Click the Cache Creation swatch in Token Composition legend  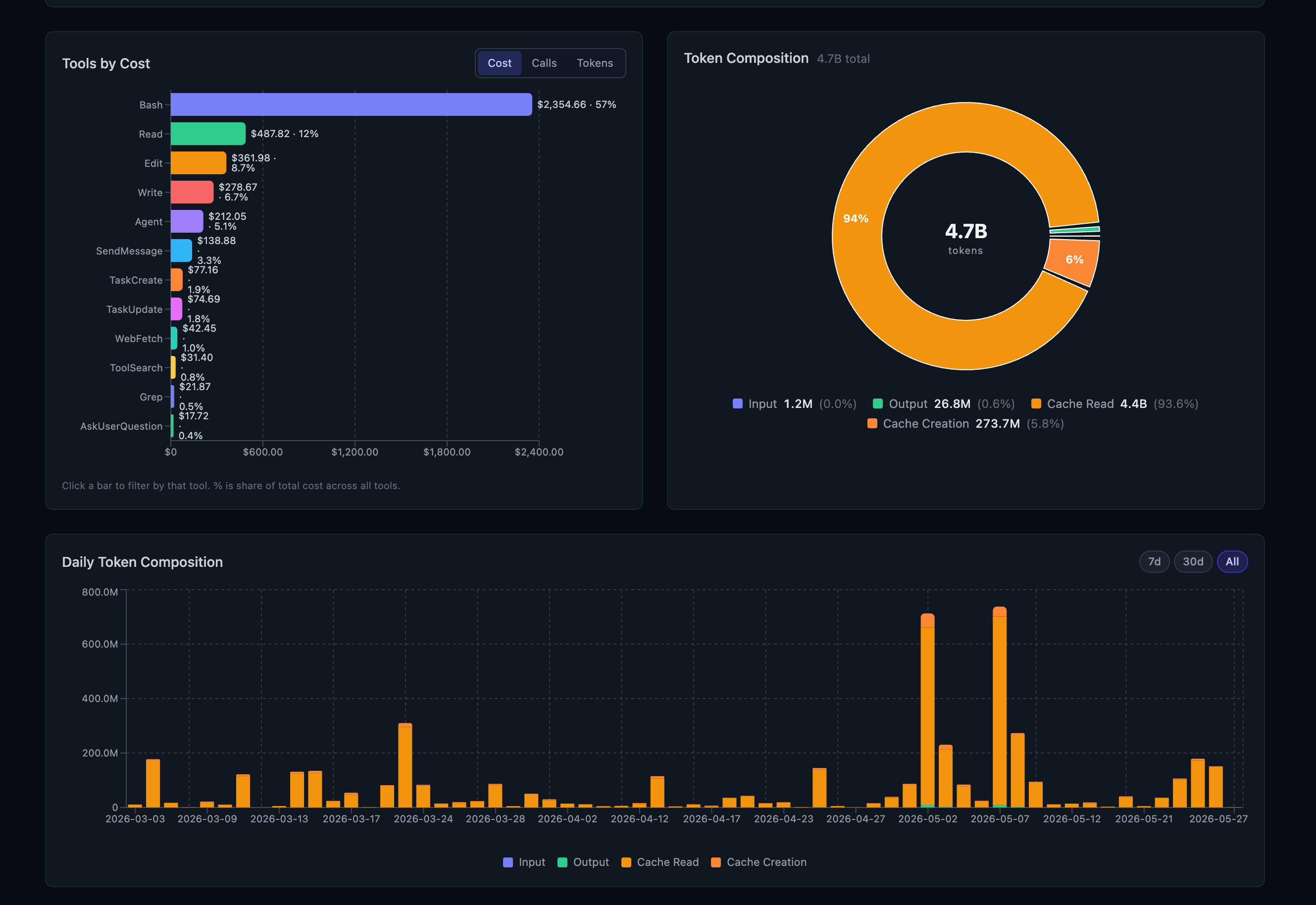[872, 424]
